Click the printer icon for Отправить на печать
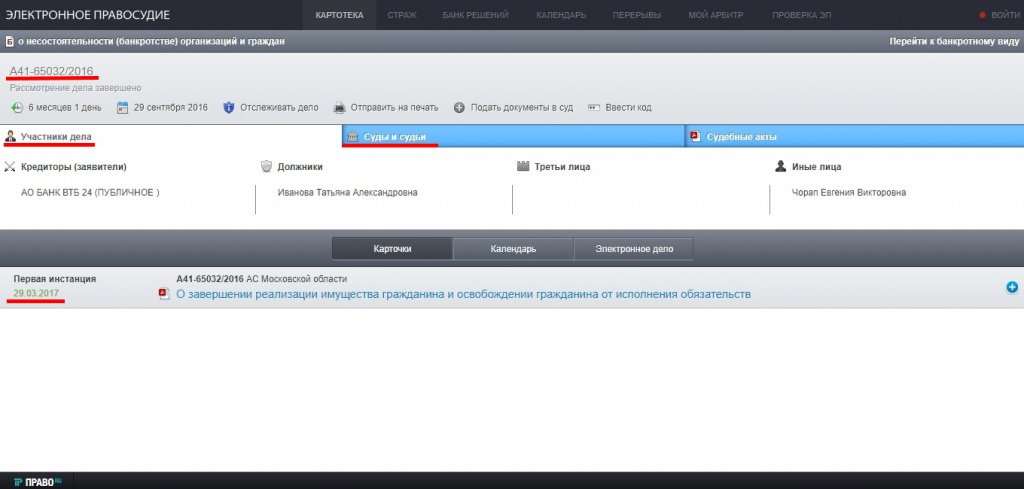The height and width of the screenshot is (489, 1024). coord(340,107)
